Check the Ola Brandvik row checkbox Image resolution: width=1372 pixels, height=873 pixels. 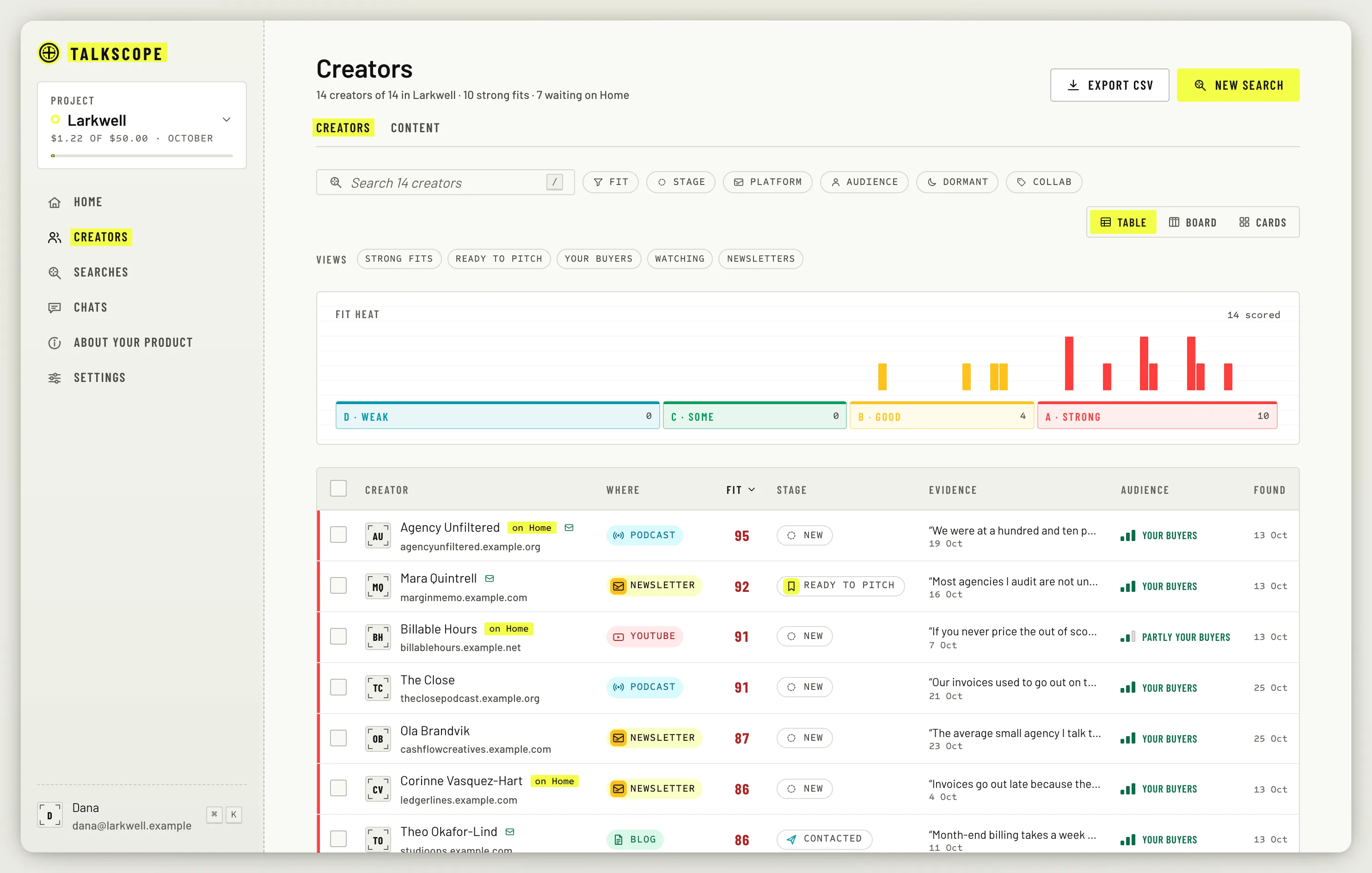pyautogui.click(x=338, y=738)
